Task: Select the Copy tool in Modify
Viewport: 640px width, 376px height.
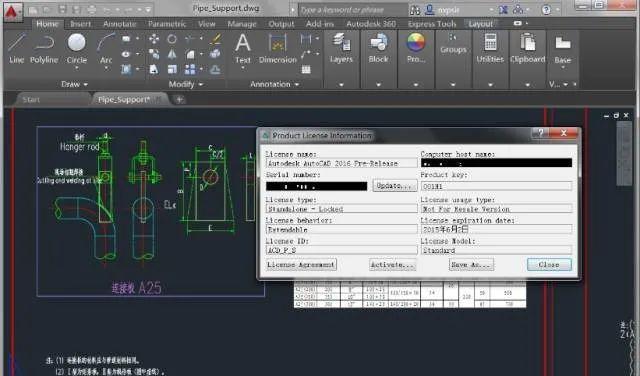Action: (154, 54)
